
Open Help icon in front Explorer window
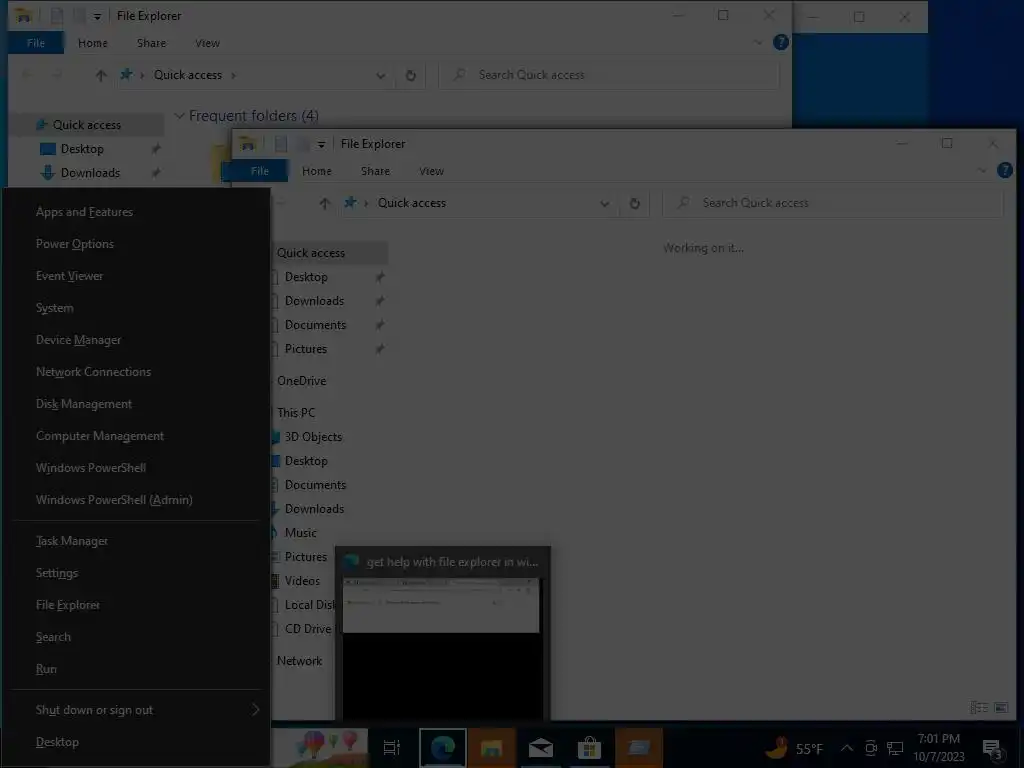click(x=1005, y=170)
